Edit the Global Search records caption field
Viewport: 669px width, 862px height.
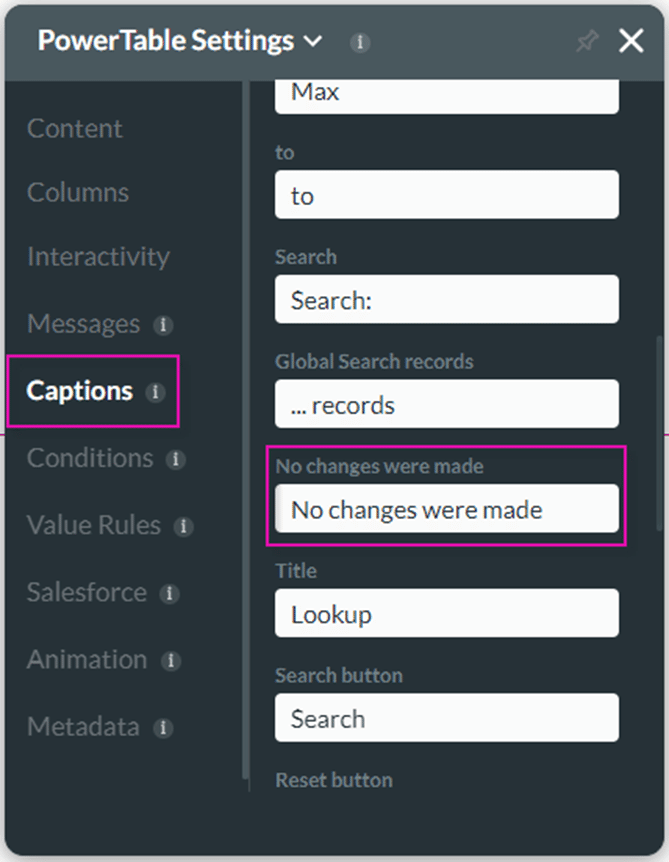(x=446, y=405)
